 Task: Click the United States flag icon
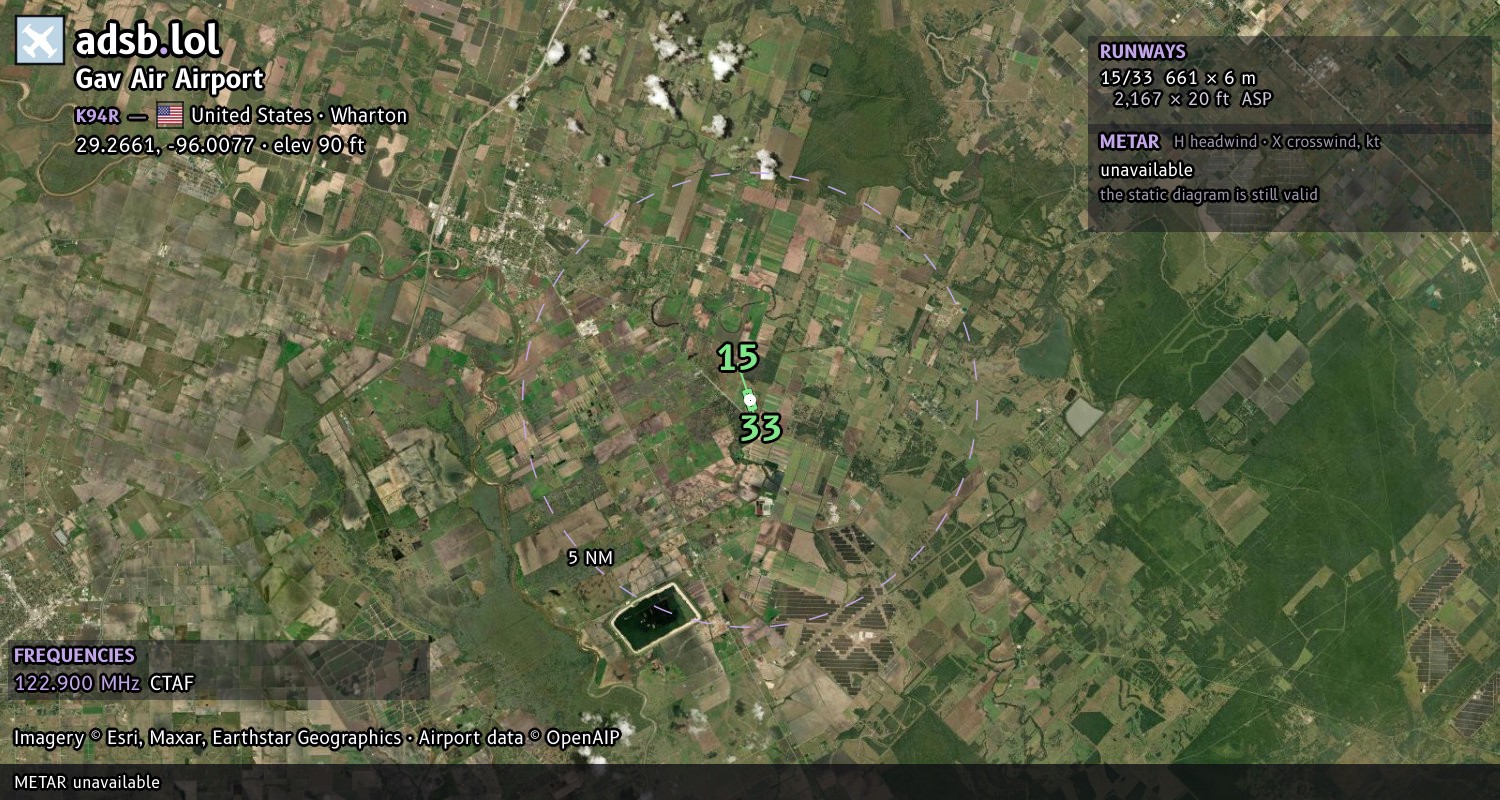tap(170, 115)
